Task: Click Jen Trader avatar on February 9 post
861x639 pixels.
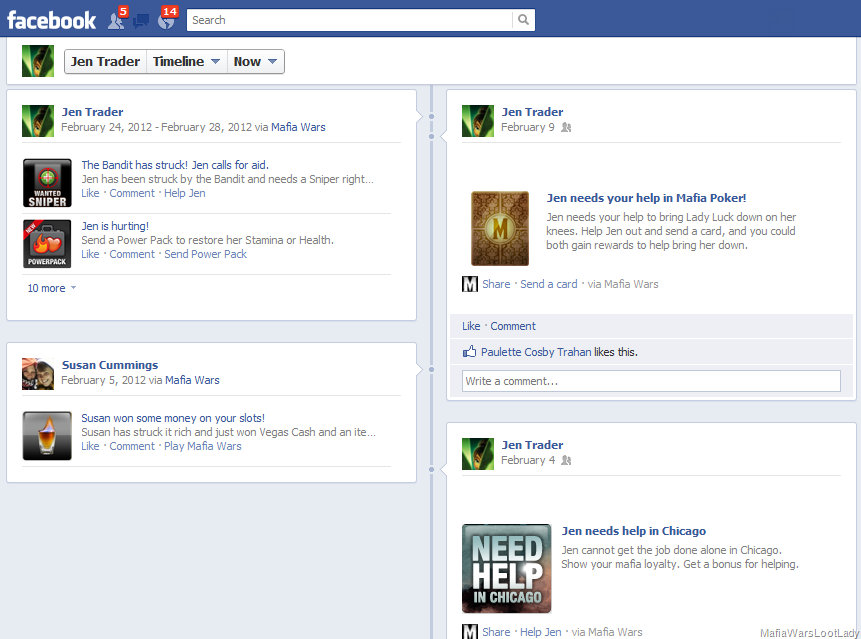Action: coord(478,121)
